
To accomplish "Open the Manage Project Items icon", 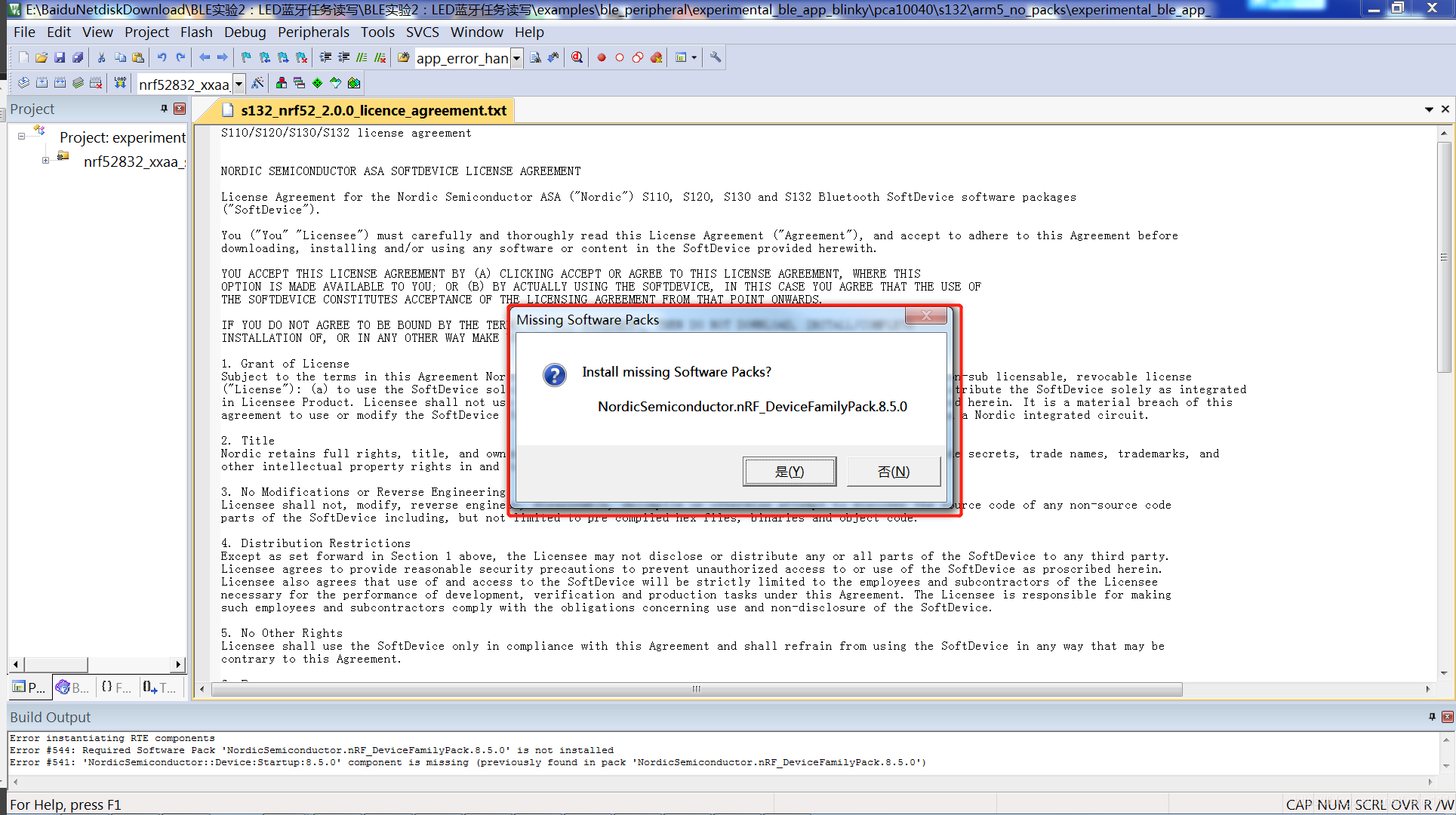I will 282,83.
